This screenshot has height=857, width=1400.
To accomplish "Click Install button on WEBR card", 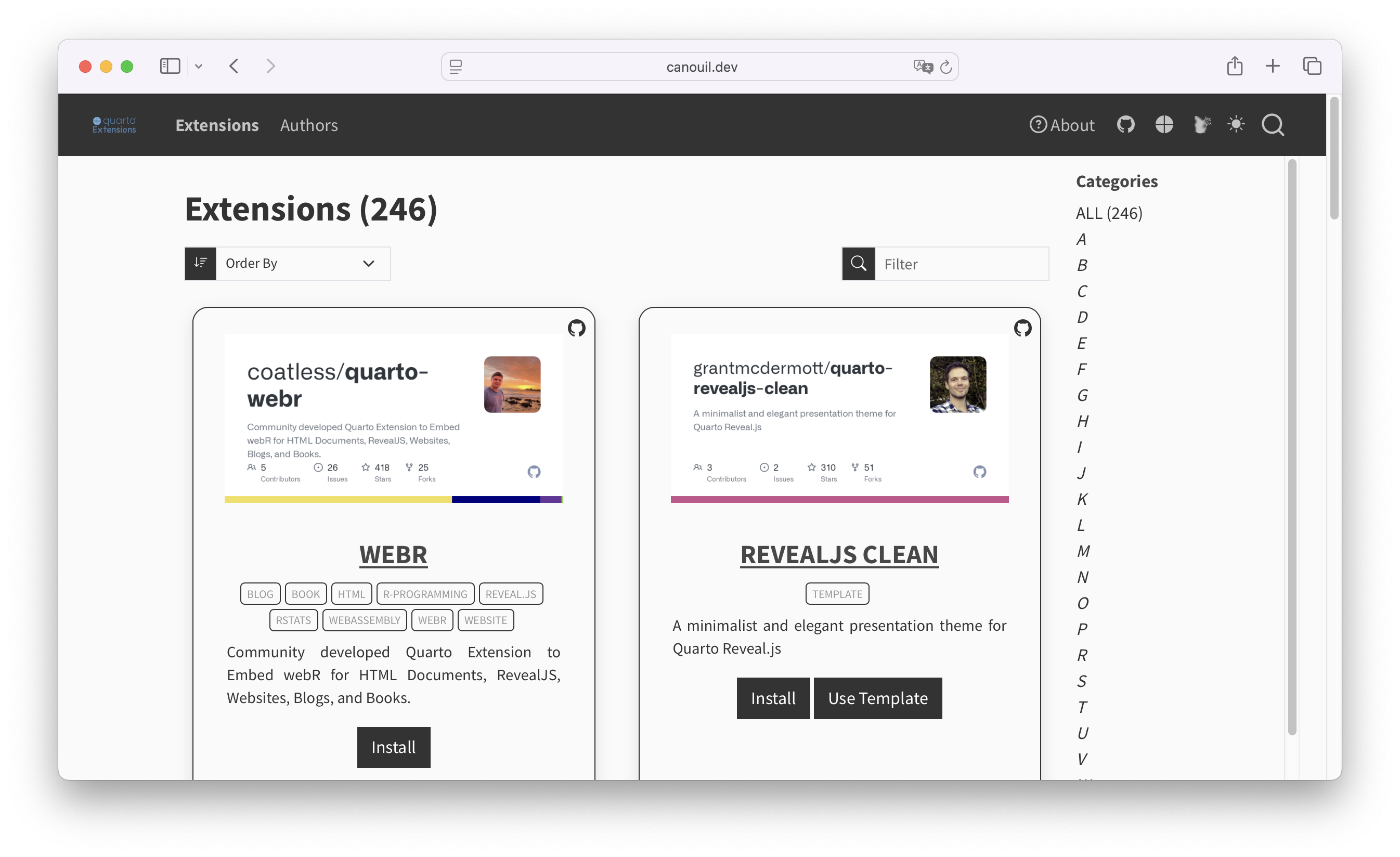I will pos(394,747).
